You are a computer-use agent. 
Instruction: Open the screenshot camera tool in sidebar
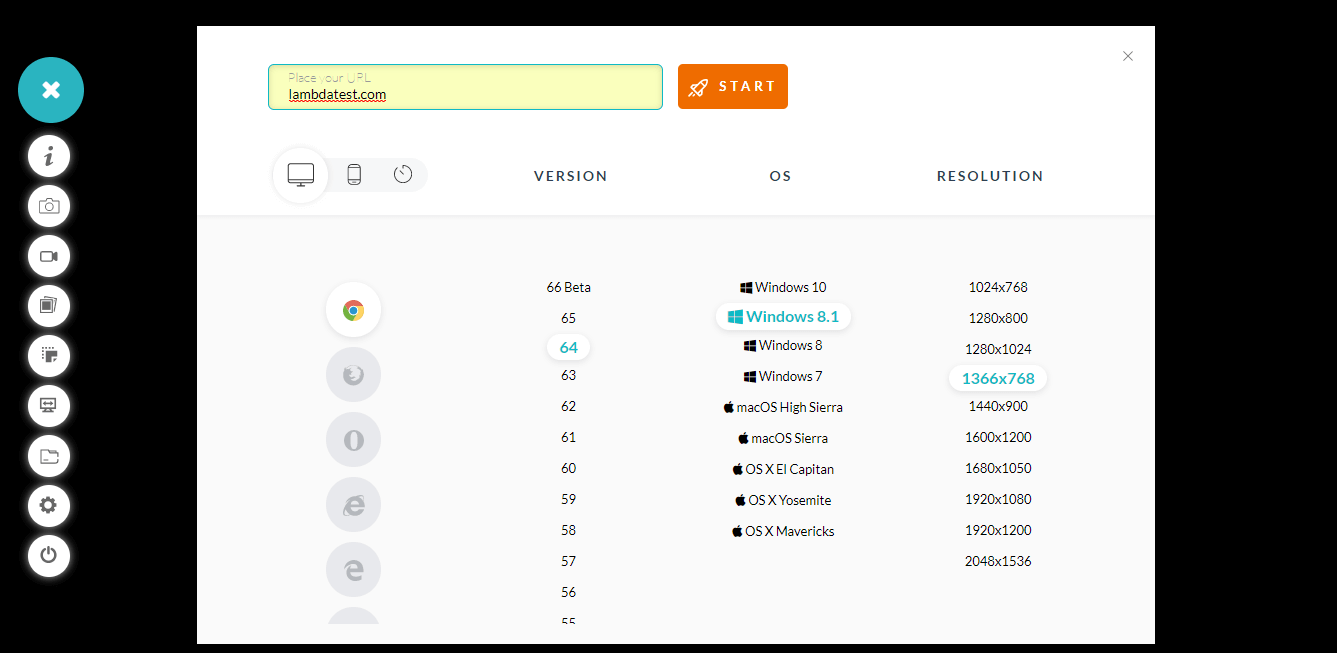[49, 206]
